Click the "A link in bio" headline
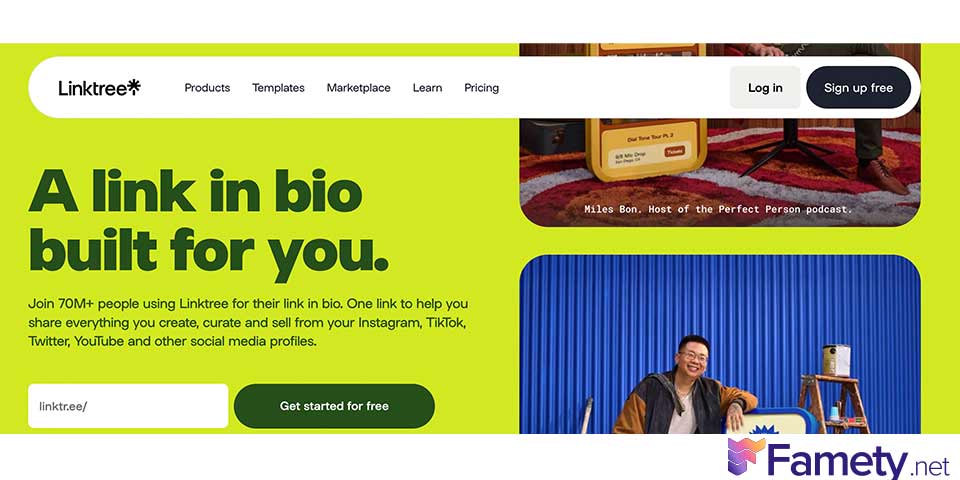The width and height of the screenshot is (960, 480). 195,191
